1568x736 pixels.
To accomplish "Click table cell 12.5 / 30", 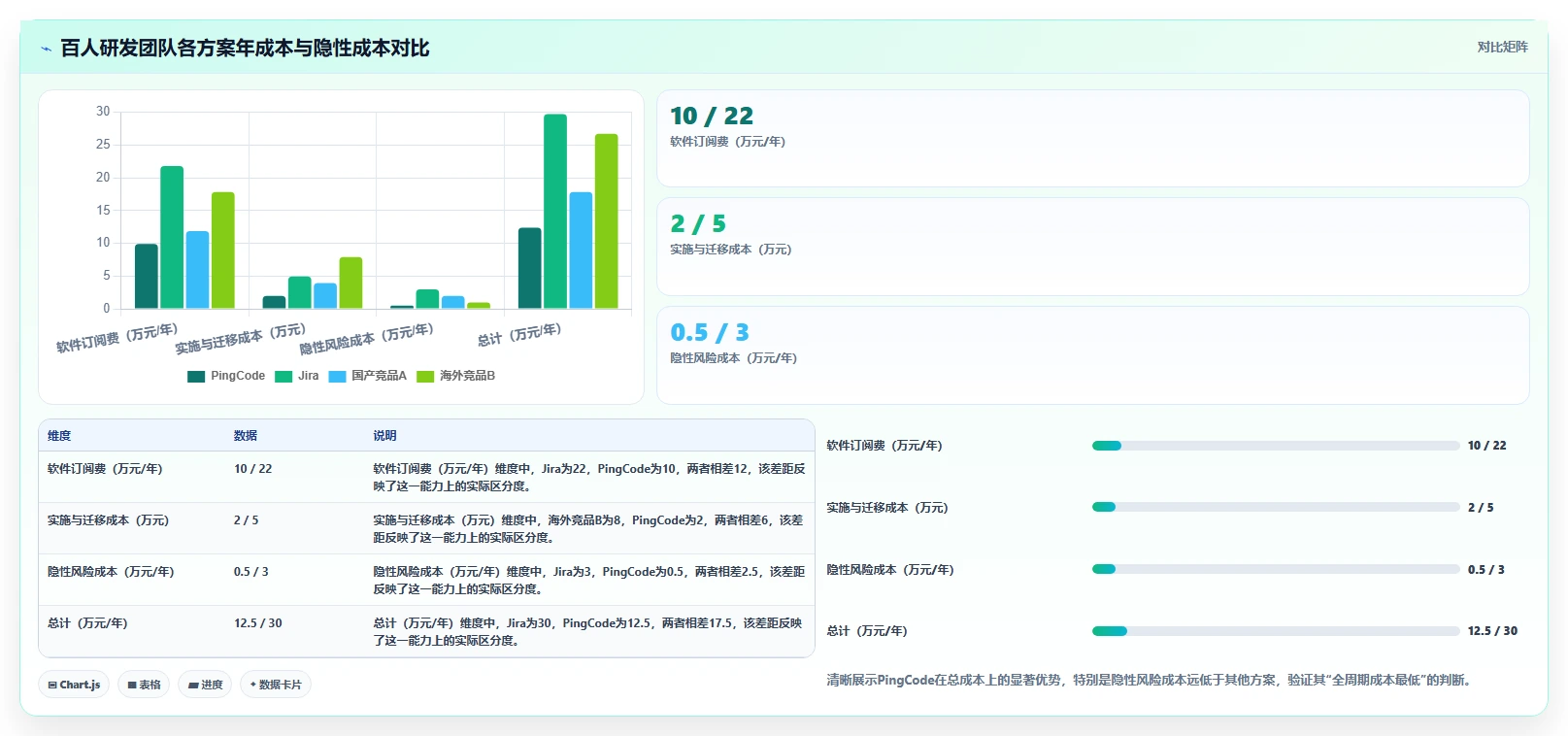I will click(258, 623).
